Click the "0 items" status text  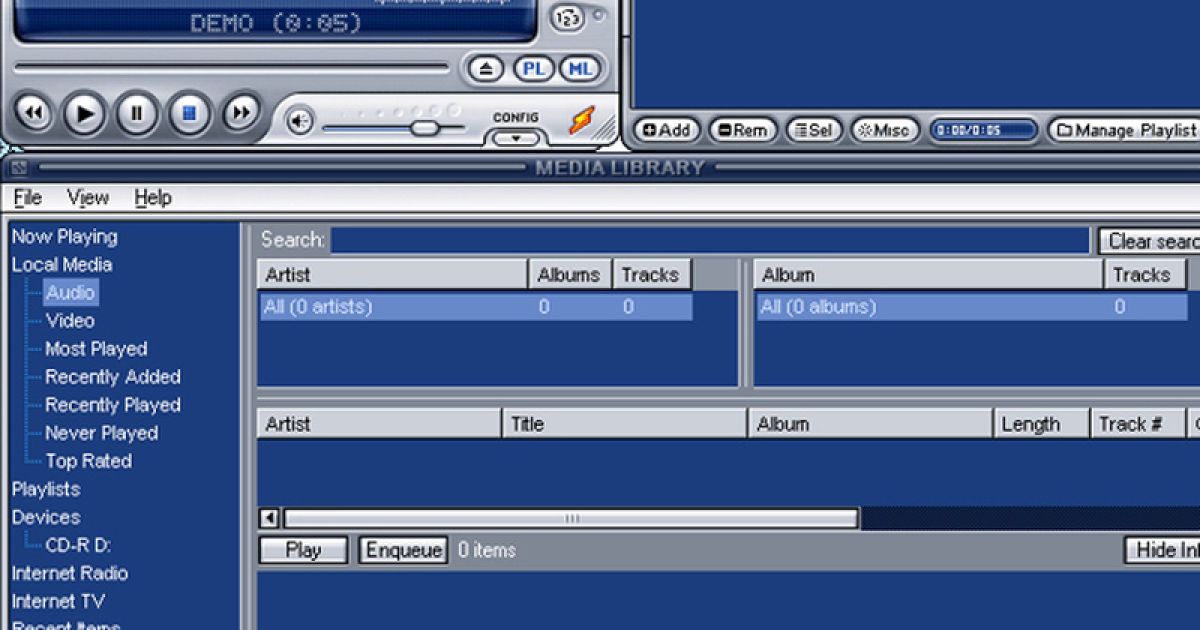tap(487, 550)
